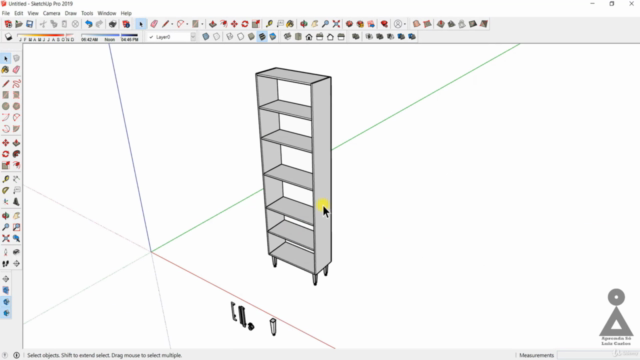640x360 pixels.
Task: Click the Open file icon in the top toolbar
Action: coord(19,24)
